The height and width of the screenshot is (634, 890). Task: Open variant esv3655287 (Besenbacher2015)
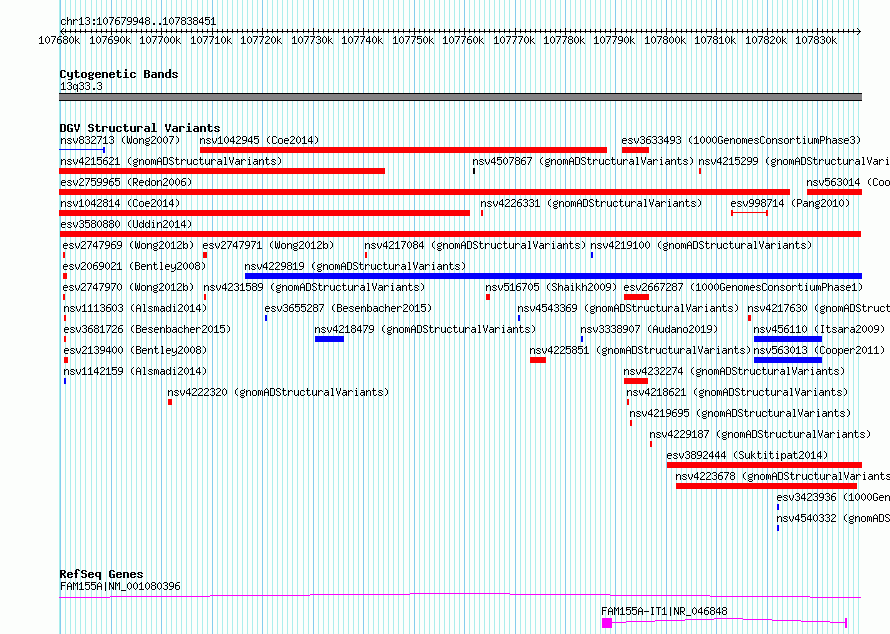click(x=348, y=308)
